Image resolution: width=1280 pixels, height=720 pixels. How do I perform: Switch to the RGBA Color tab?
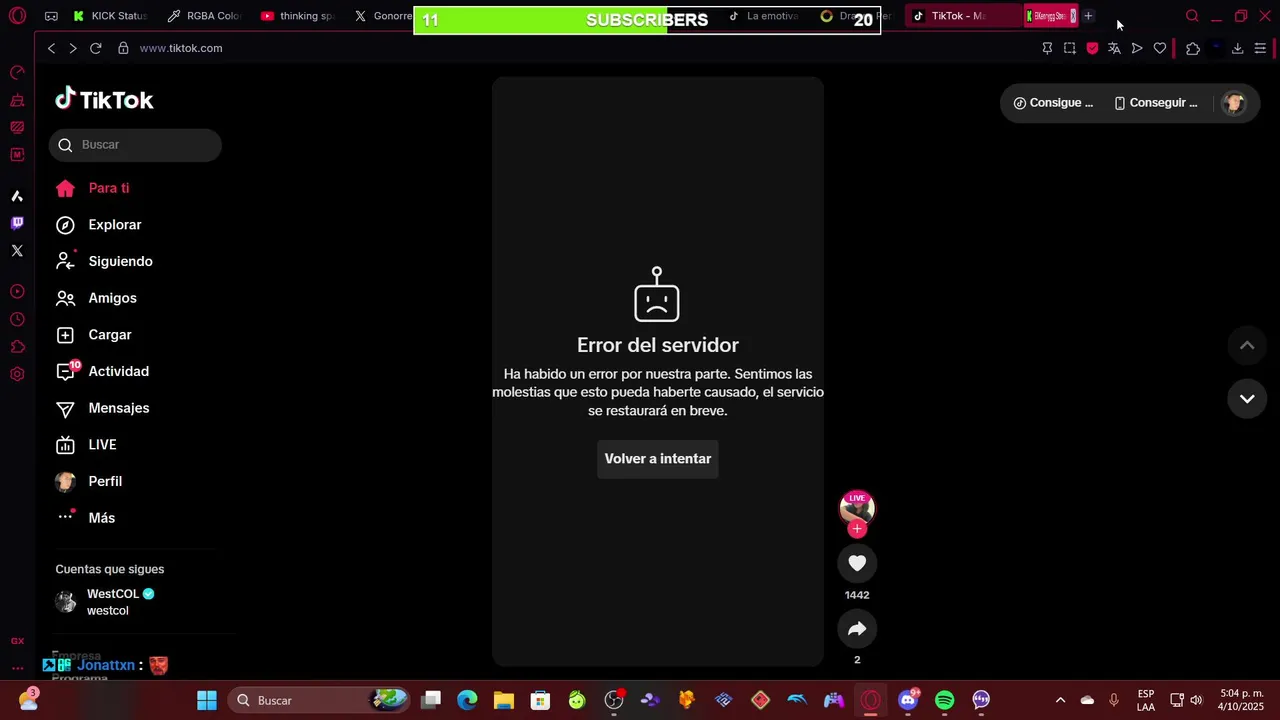click(x=204, y=16)
